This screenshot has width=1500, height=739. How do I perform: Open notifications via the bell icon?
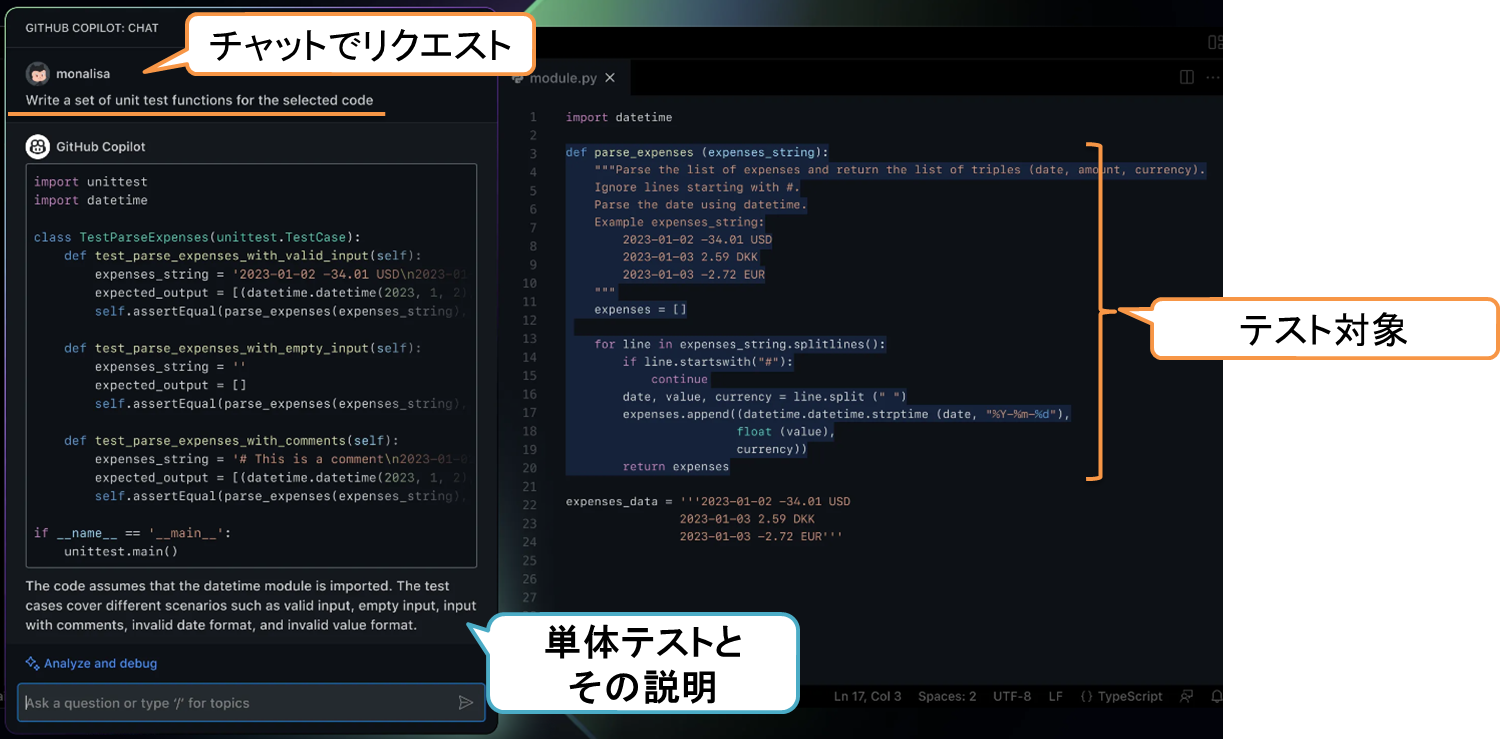pyautogui.click(x=1216, y=696)
